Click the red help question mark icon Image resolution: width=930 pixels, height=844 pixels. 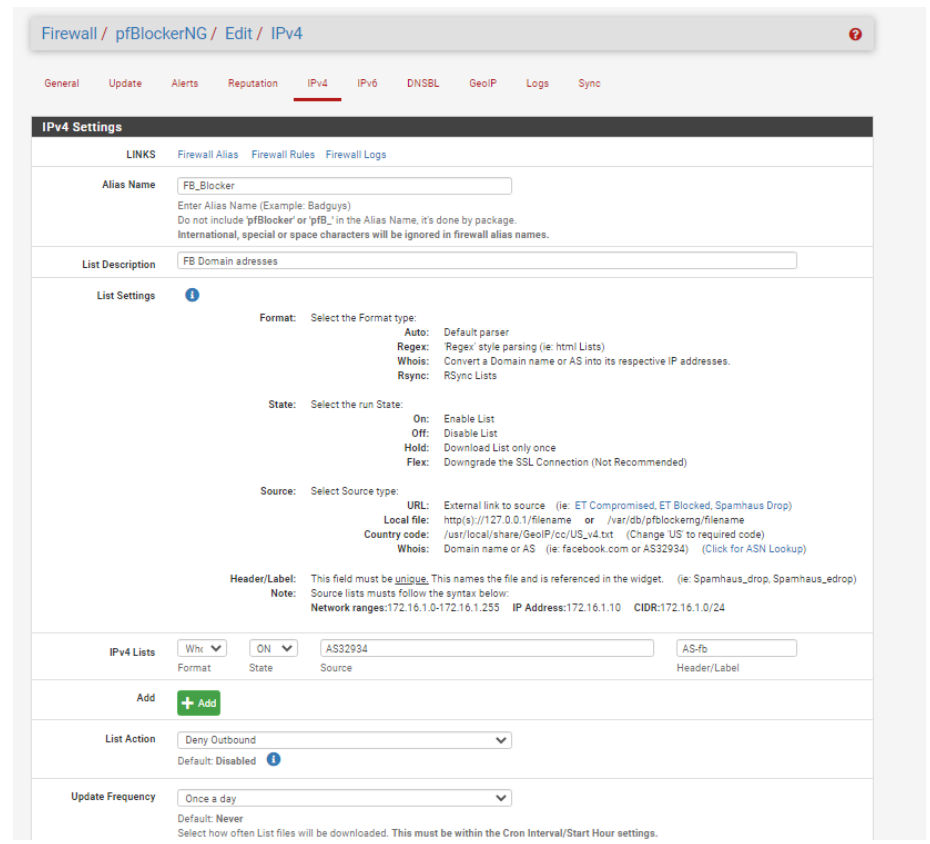(855, 34)
